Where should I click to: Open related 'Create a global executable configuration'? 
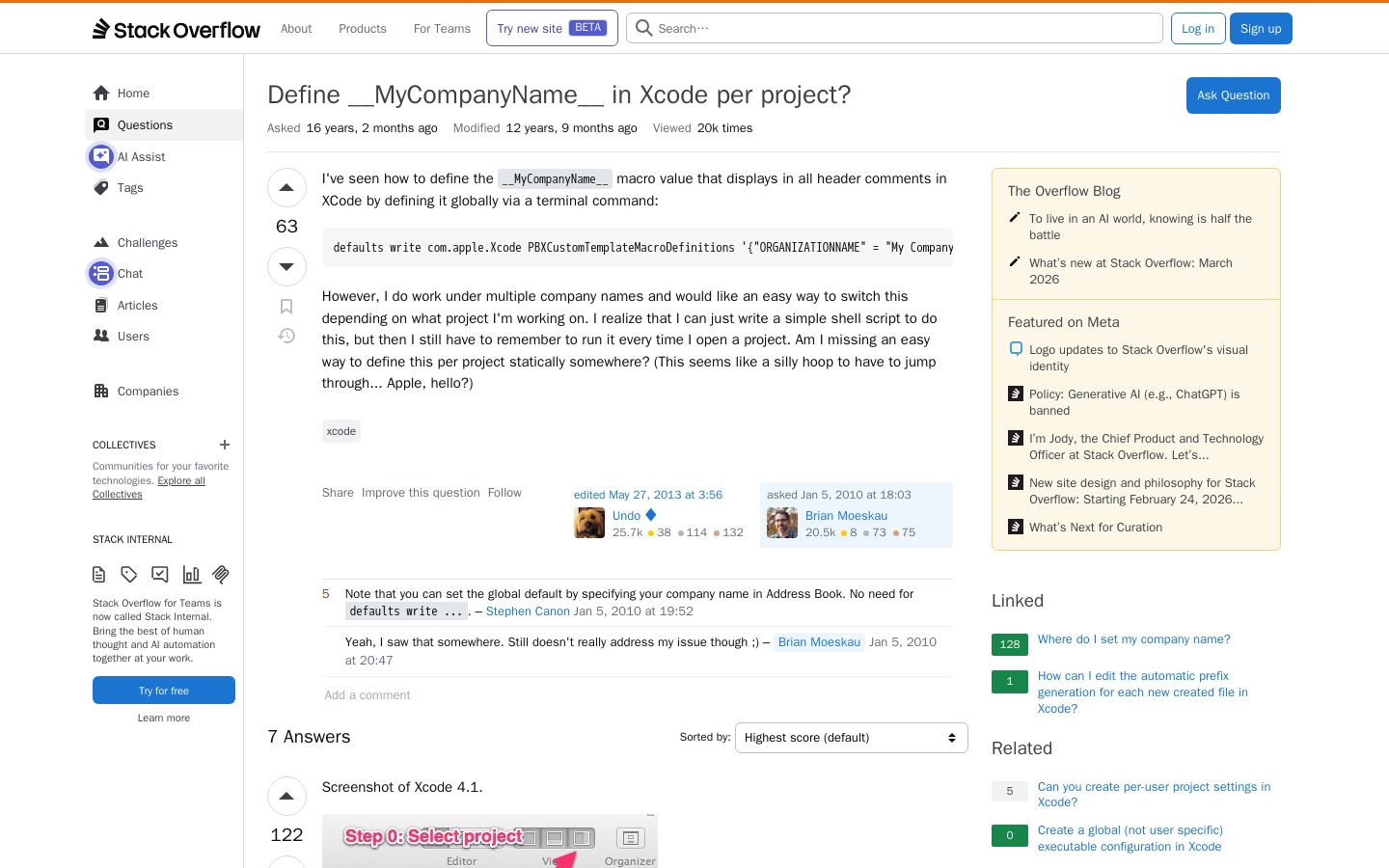pos(1130,838)
